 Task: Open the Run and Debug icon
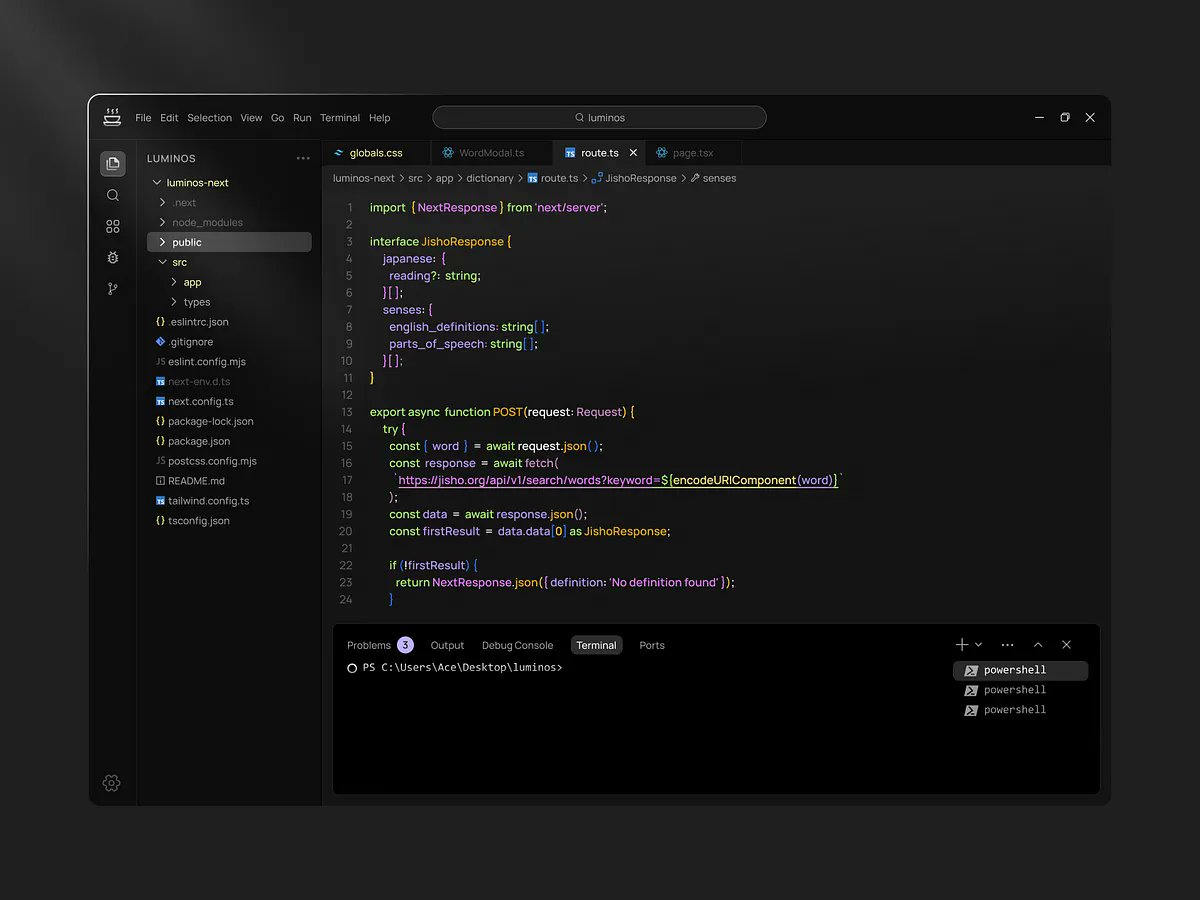(113, 258)
